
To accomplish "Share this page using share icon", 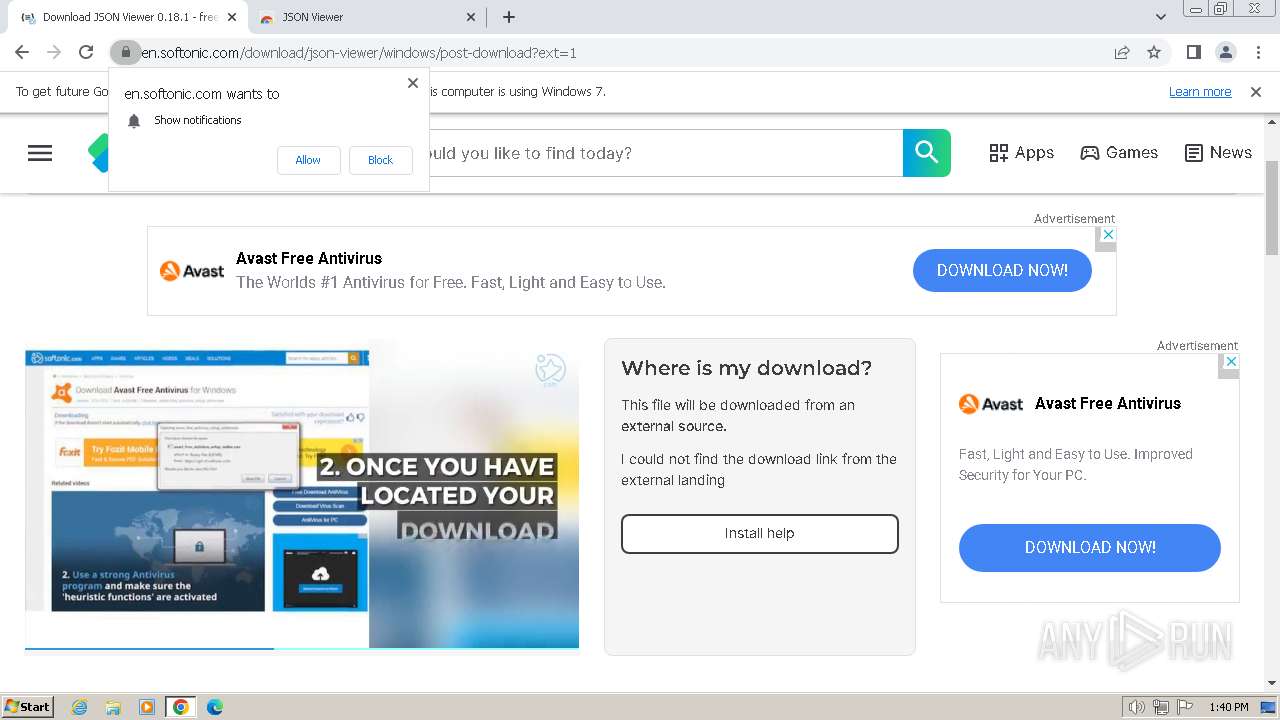I will 1122,52.
